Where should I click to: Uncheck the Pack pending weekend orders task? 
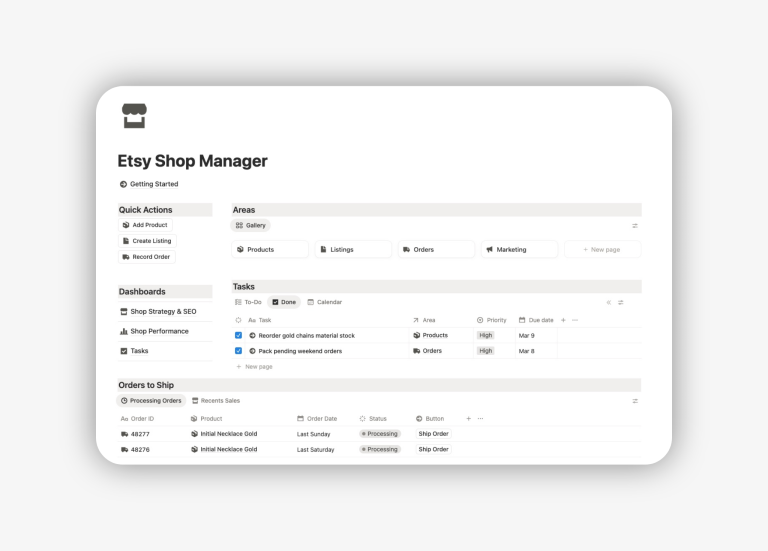[x=239, y=351]
